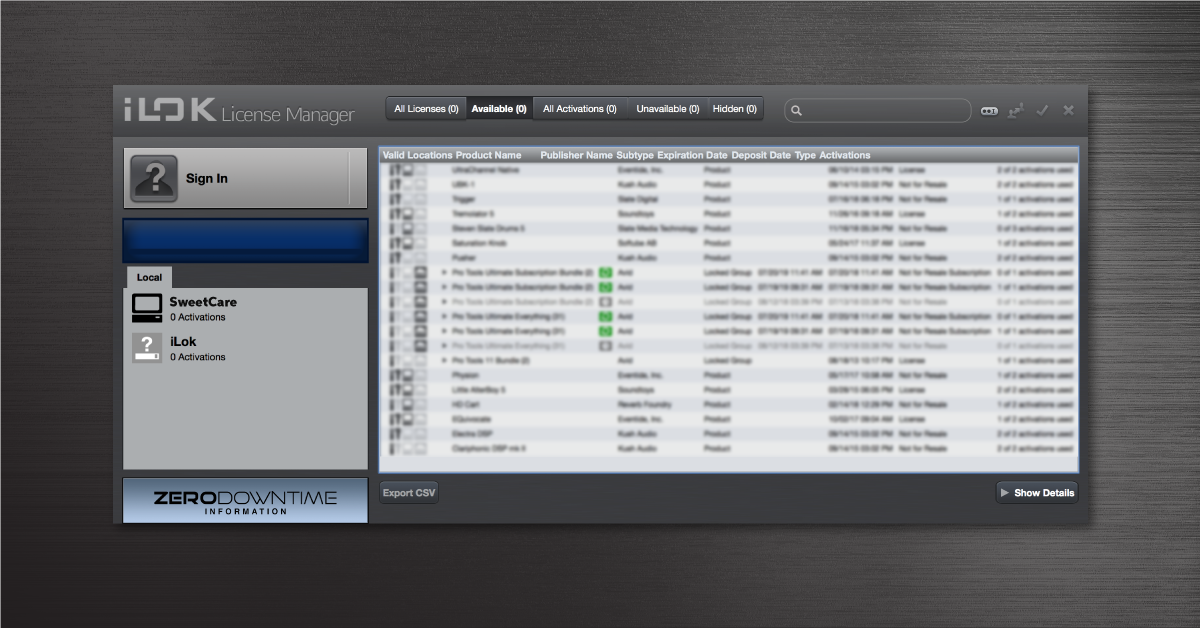Switch to the Unavailable (0) tab
This screenshot has height=628, width=1200.
(668, 109)
